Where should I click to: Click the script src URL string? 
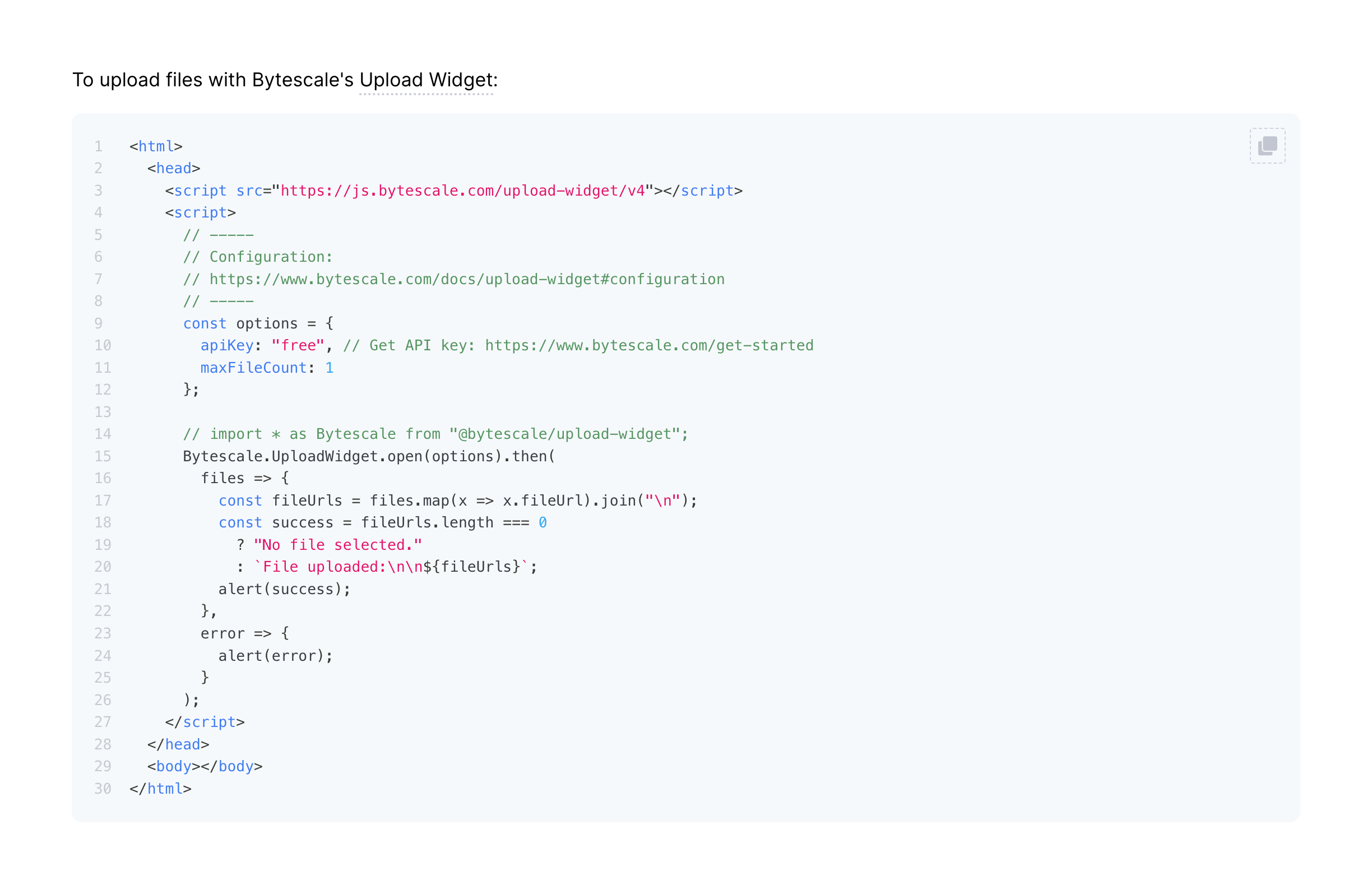[462, 191]
